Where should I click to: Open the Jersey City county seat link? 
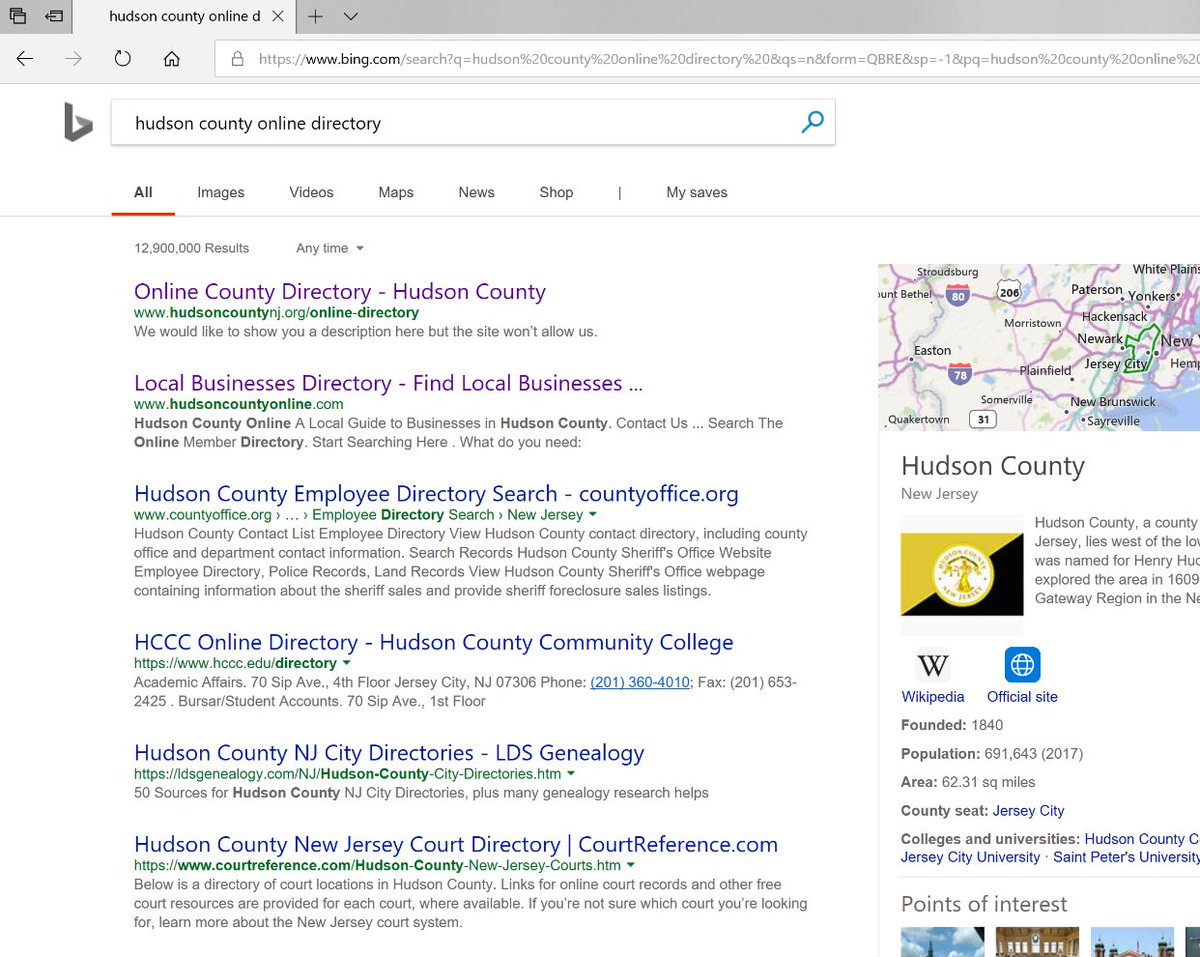click(x=1029, y=811)
